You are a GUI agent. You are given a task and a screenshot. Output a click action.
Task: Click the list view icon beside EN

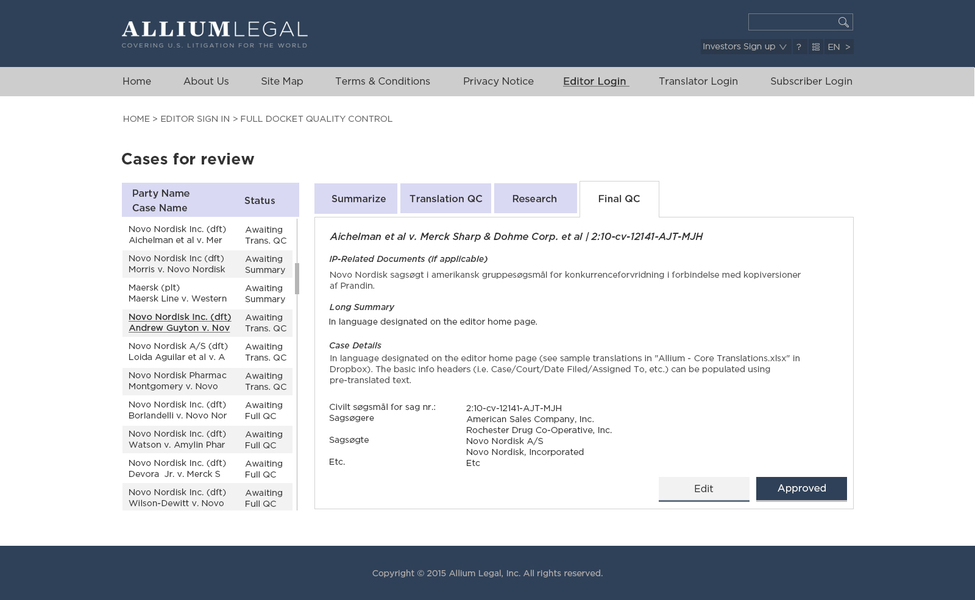815,47
